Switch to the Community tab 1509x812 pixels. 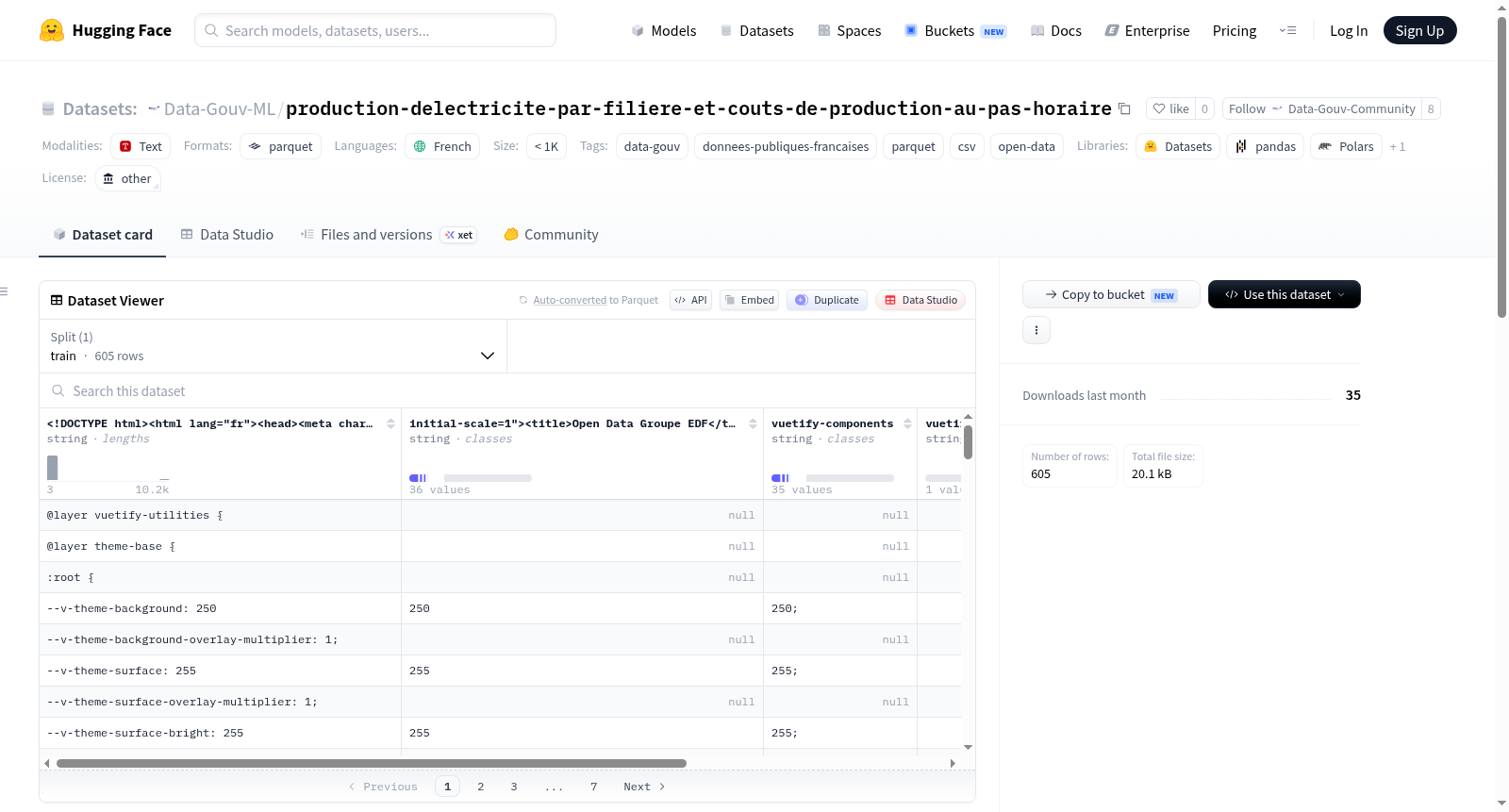tap(551, 235)
